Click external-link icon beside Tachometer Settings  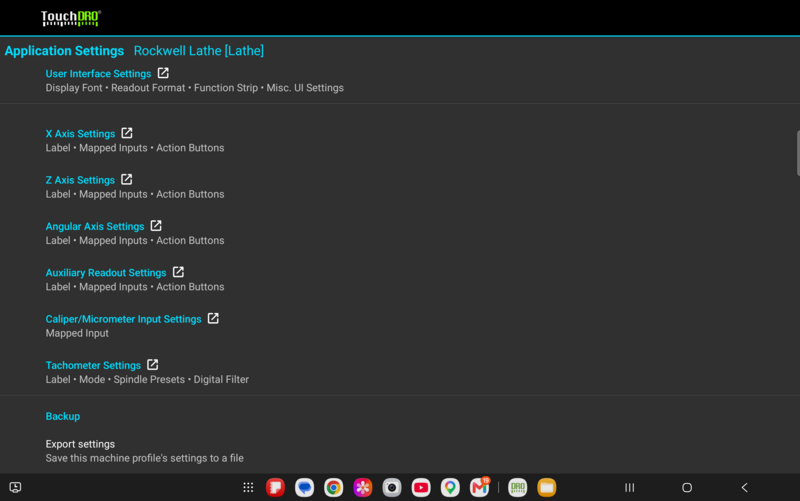153,365
